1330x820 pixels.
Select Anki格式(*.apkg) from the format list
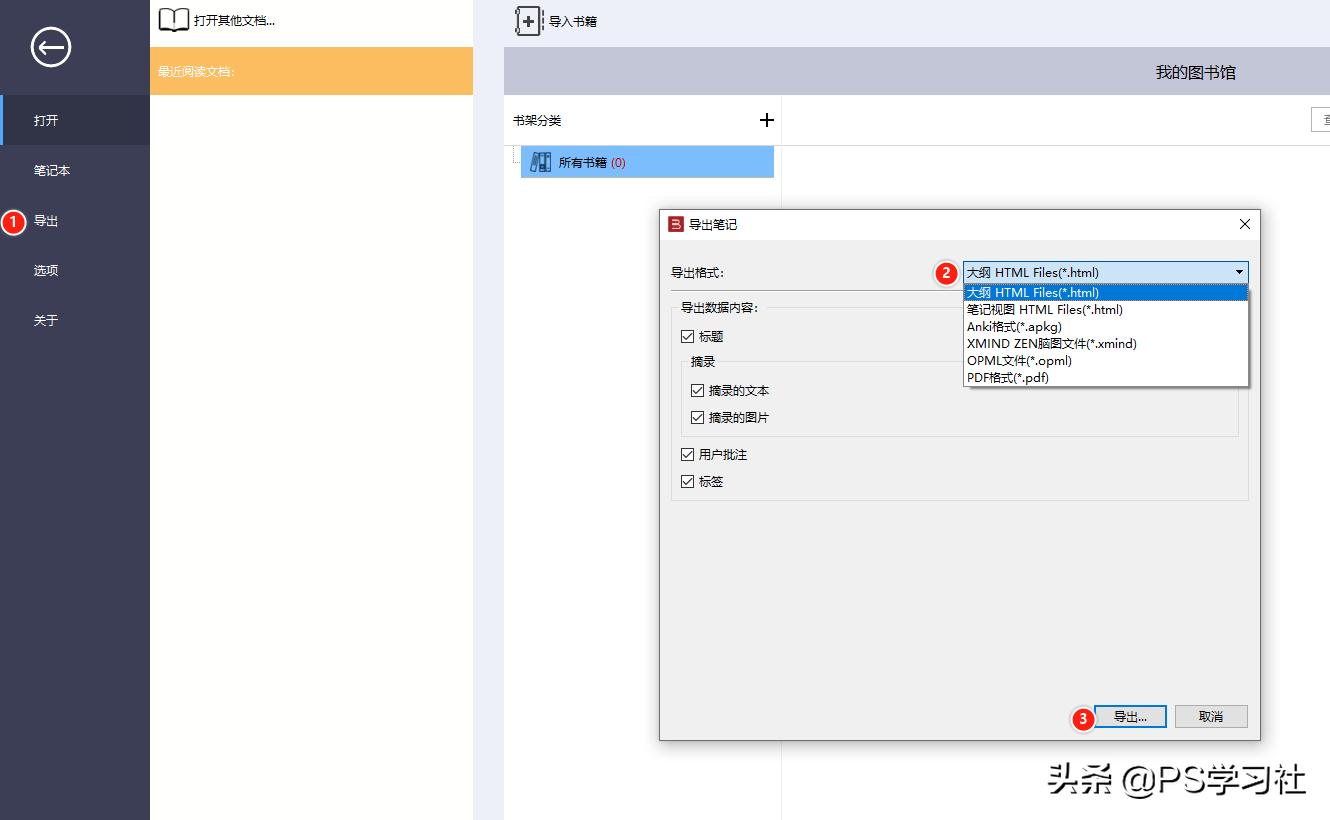[1014, 327]
